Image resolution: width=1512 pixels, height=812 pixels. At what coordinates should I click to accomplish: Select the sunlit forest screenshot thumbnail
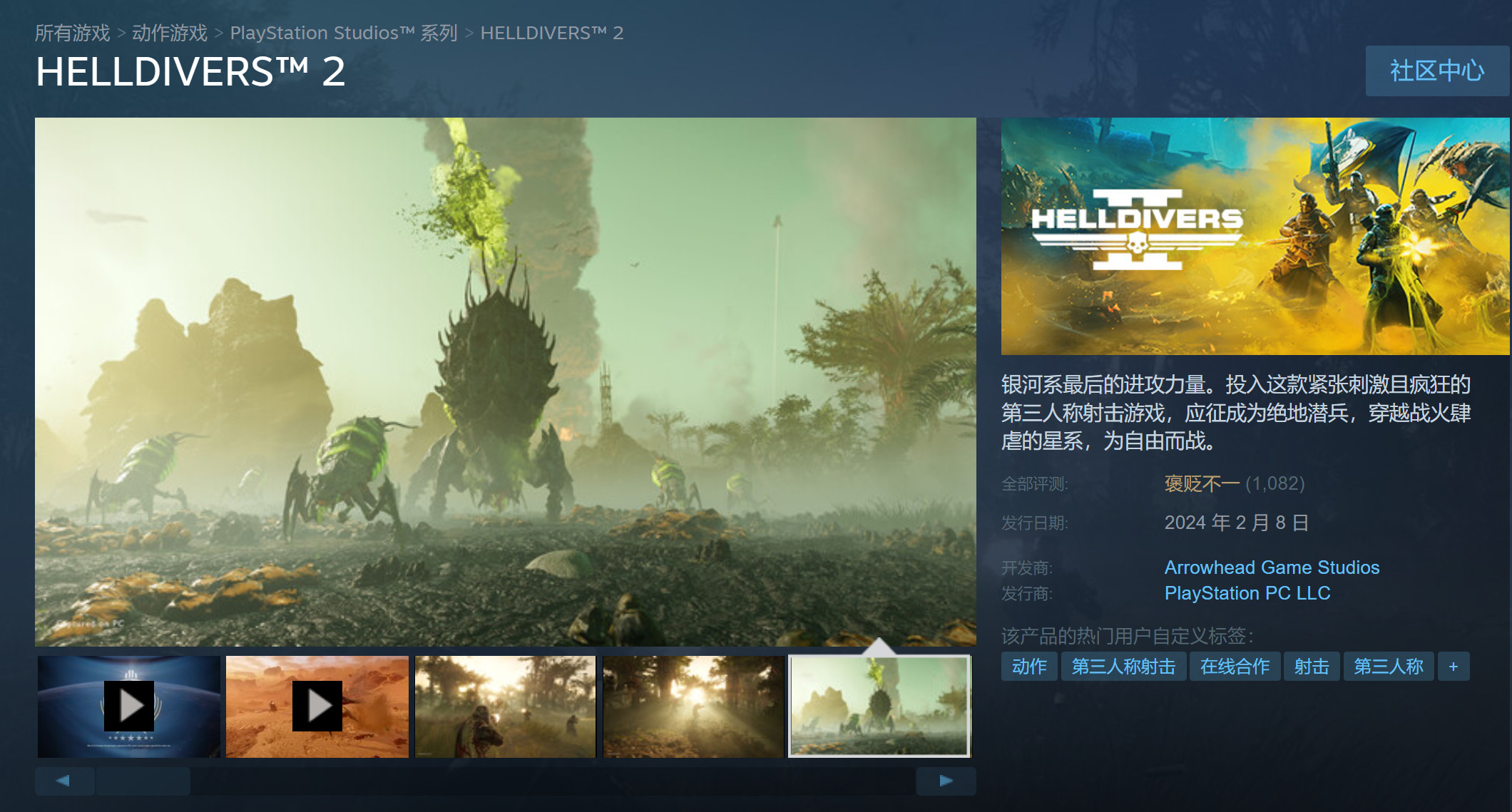(693, 706)
